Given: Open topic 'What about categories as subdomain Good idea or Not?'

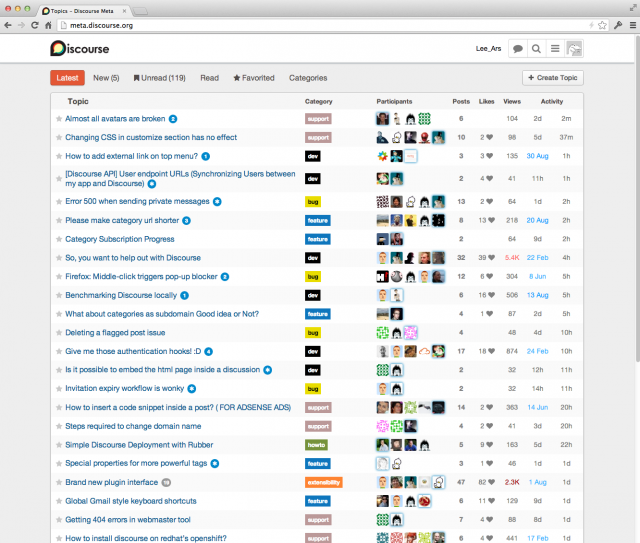Looking at the screenshot, I should click(162, 314).
